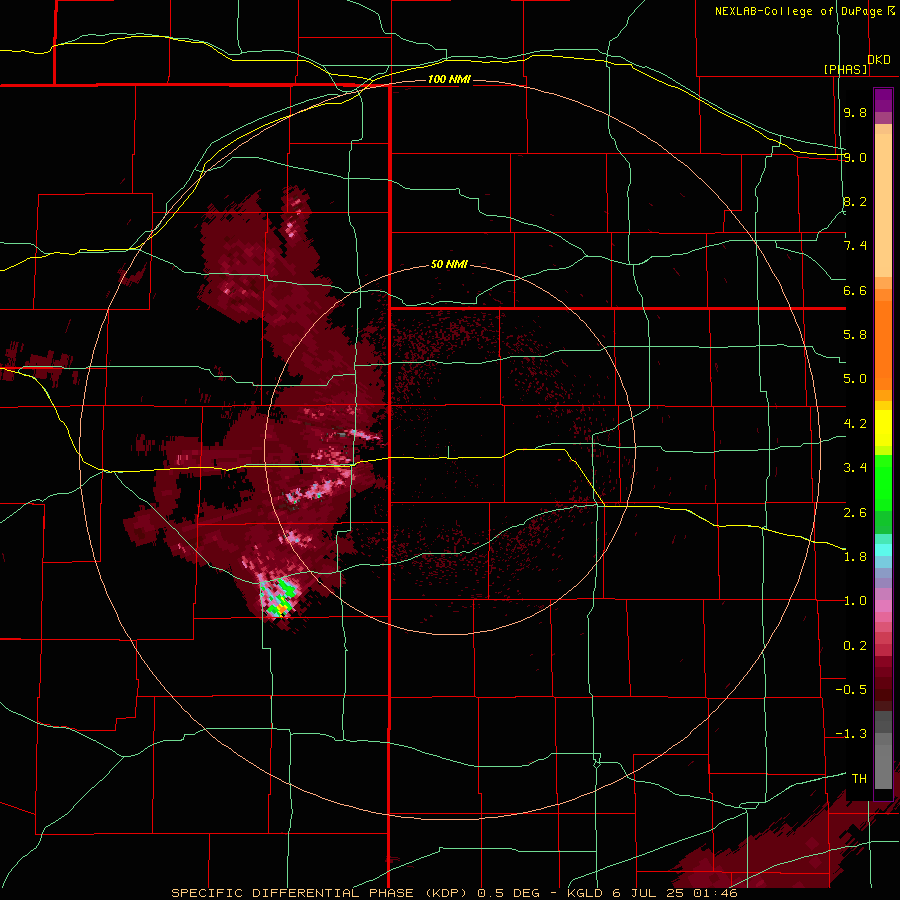900x900 pixels.
Task: Click the green-orange high KDP storm core
Action: pyautogui.click(x=279, y=600)
